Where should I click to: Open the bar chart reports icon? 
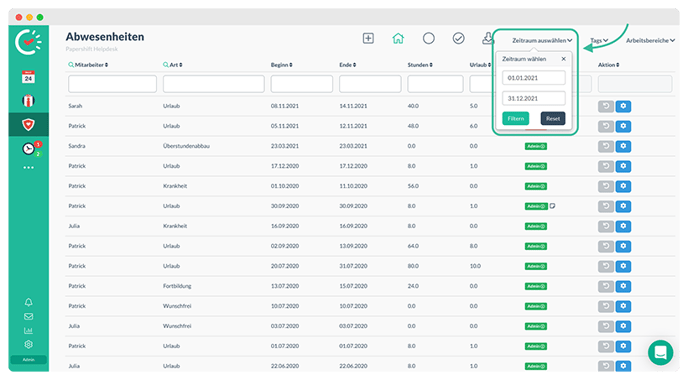coord(28,330)
